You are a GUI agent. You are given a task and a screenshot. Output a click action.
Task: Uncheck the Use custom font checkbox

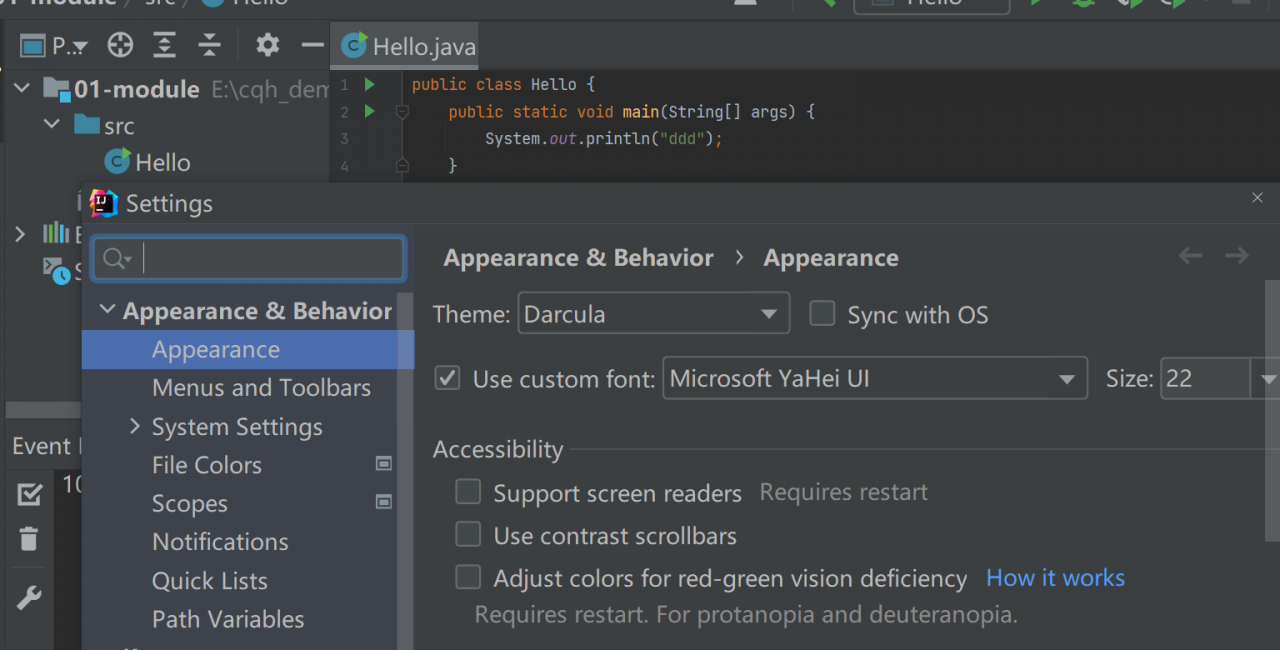pos(447,378)
